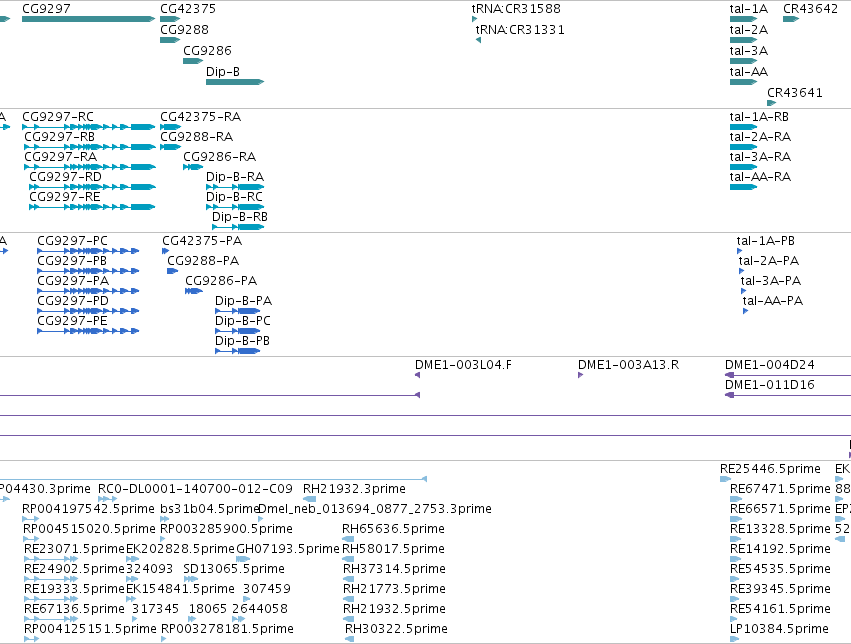Click the CG9288-RA transcript label
This screenshot has height=644, width=851.
[197, 137]
